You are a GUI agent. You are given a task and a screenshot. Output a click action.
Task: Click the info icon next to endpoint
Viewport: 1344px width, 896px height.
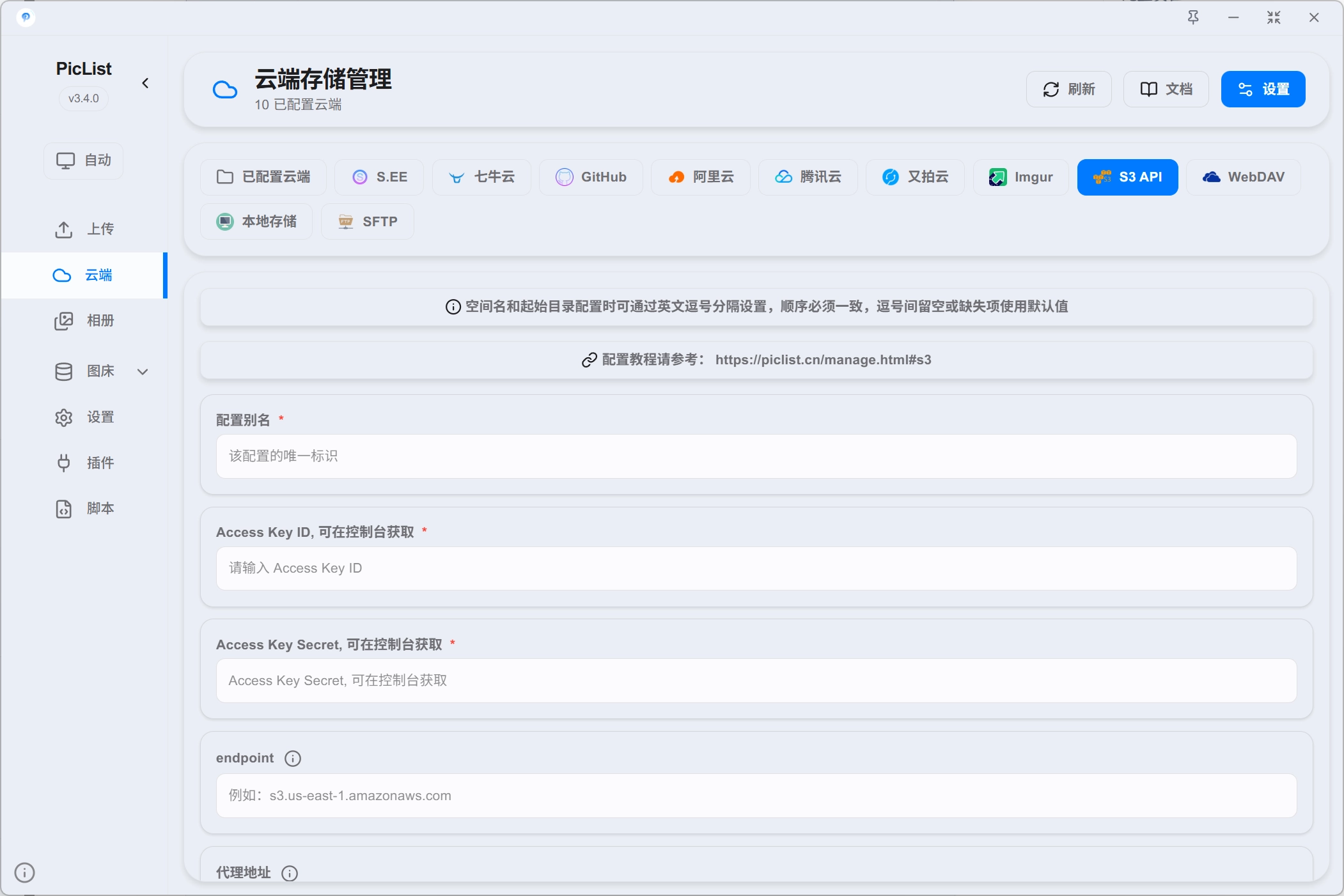[x=293, y=759]
